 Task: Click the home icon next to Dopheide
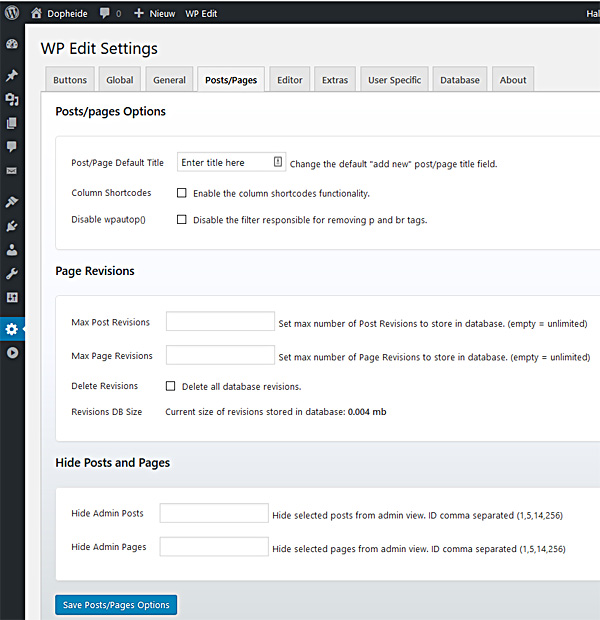coord(36,13)
